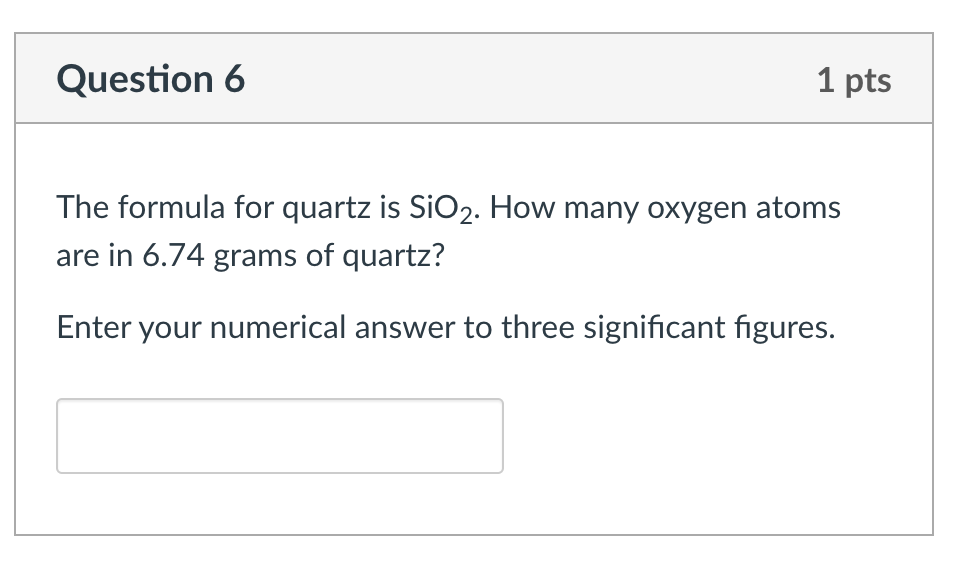
Task: Click the question text paragraph
Action: (447, 230)
